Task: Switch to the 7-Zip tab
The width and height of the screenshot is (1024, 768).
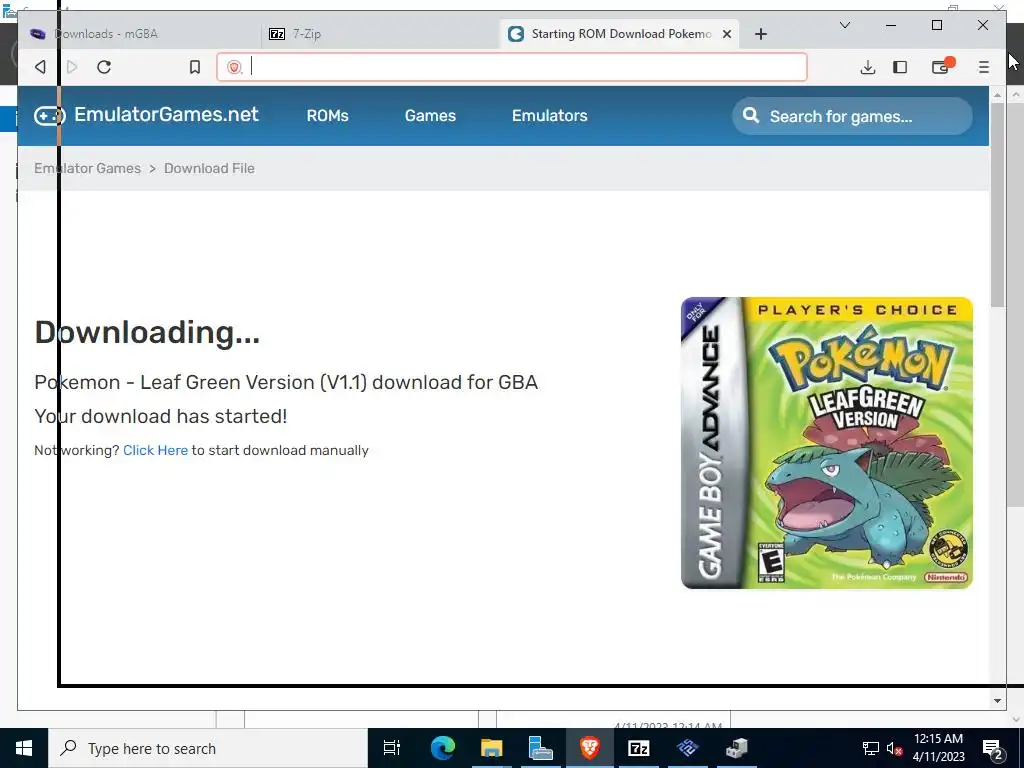Action: pyautogui.click(x=381, y=34)
